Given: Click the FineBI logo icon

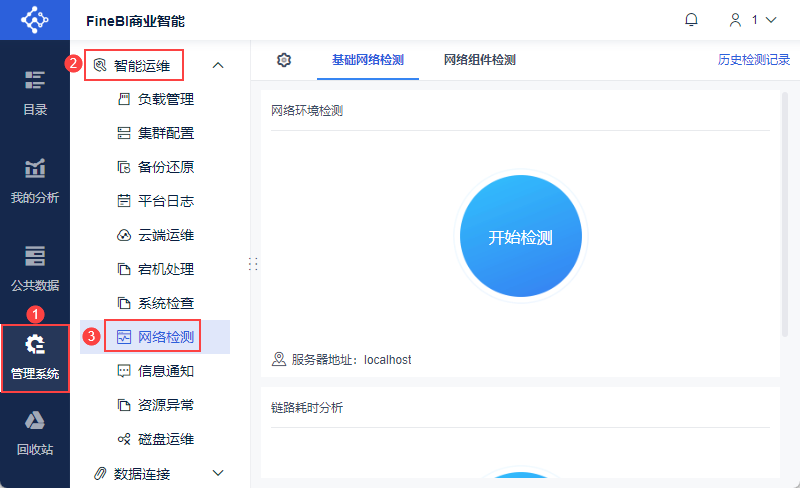Looking at the screenshot, I should pos(35,20).
